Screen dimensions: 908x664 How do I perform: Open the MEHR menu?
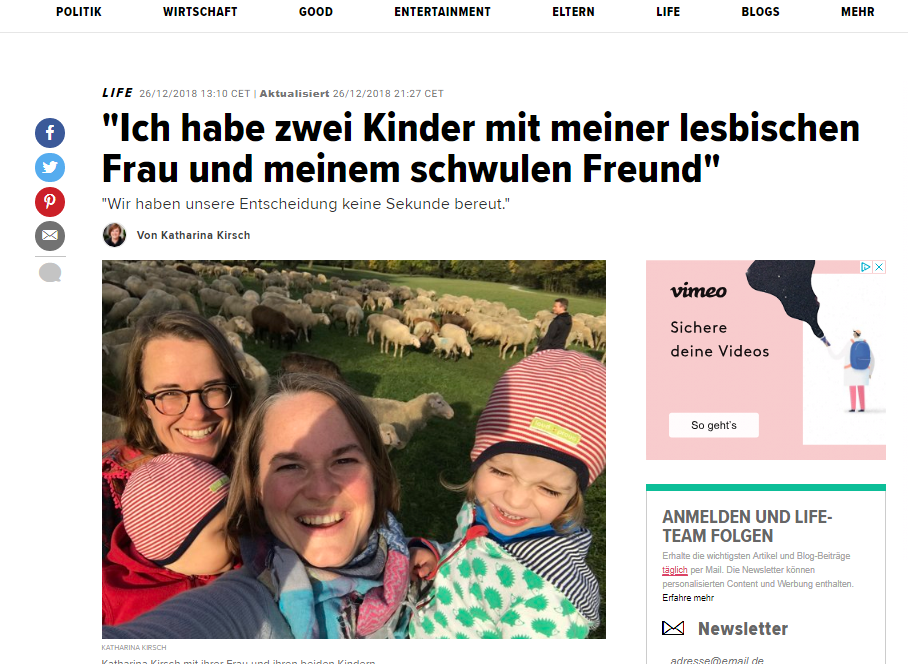point(858,12)
